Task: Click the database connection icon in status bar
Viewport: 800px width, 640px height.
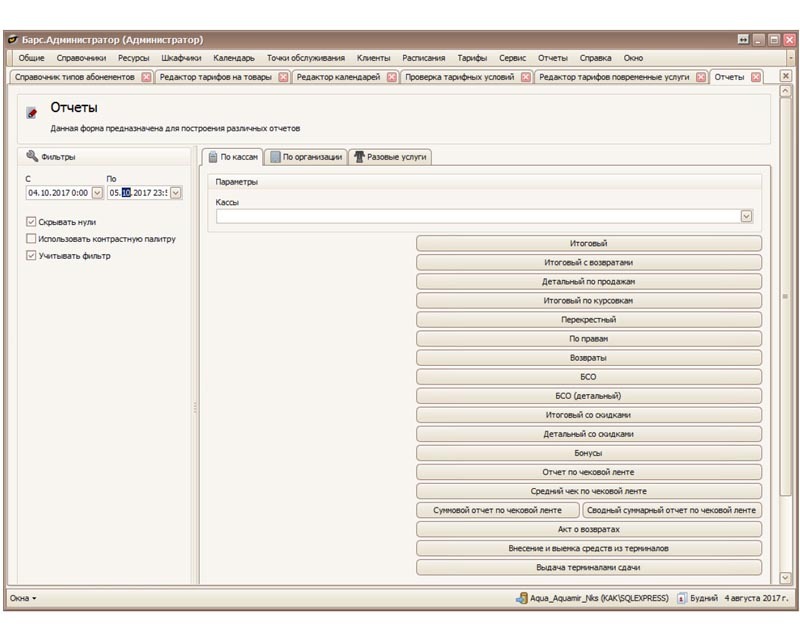Action: tap(521, 598)
